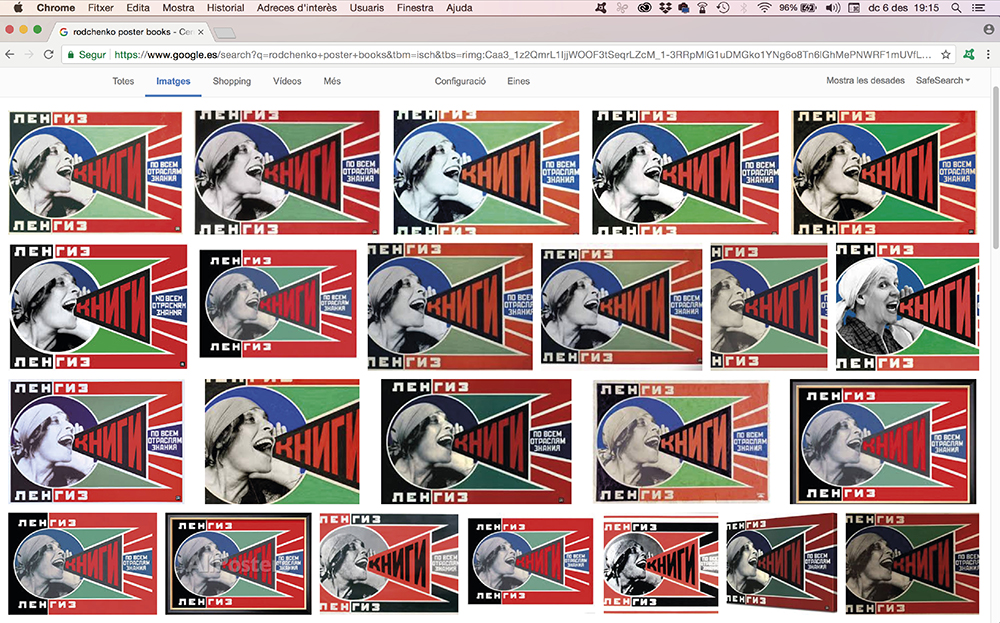This screenshot has height=623, width=1000.
Task: Open Spotlight search magnifier
Action: [956, 8]
